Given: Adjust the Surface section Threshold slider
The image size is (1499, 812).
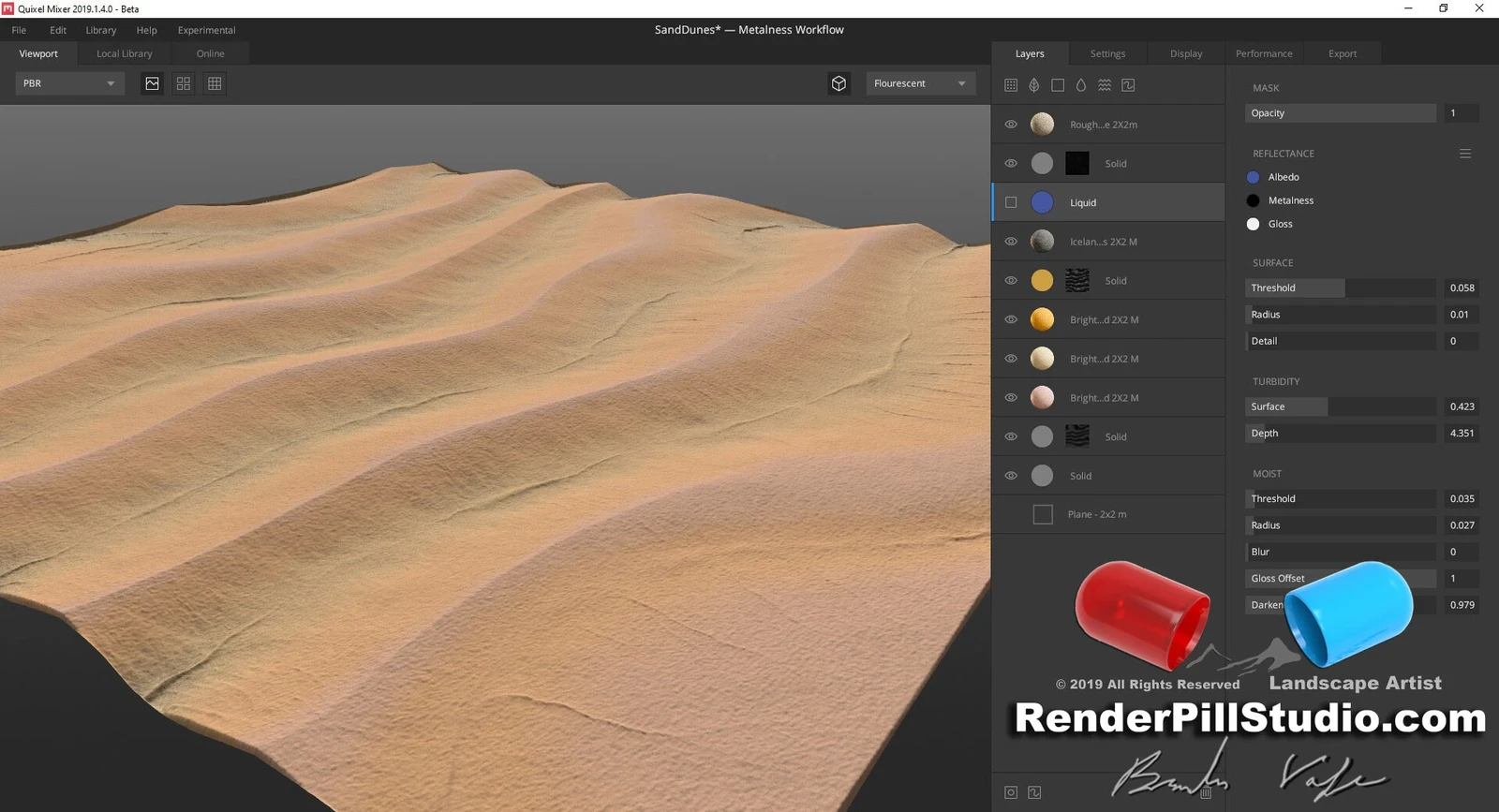Looking at the screenshot, I should [x=1341, y=288].
